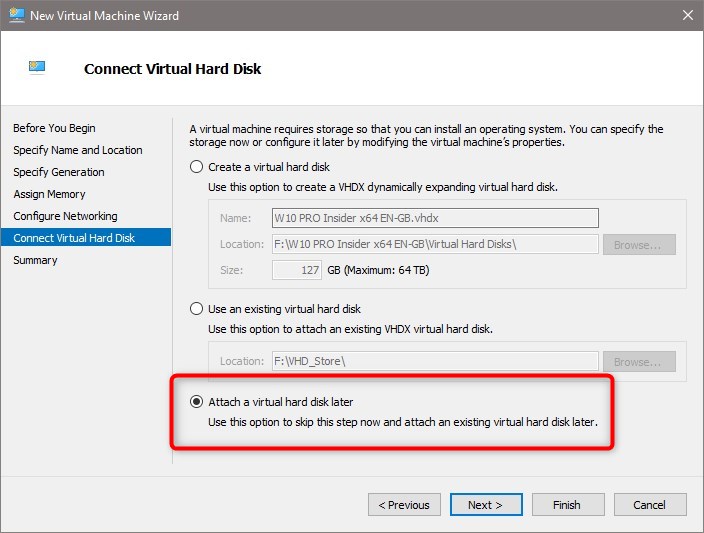Viewport: 704px width, 533px height.
Task: Jump to Specify Generation step
Action: (x=59, y=172)
